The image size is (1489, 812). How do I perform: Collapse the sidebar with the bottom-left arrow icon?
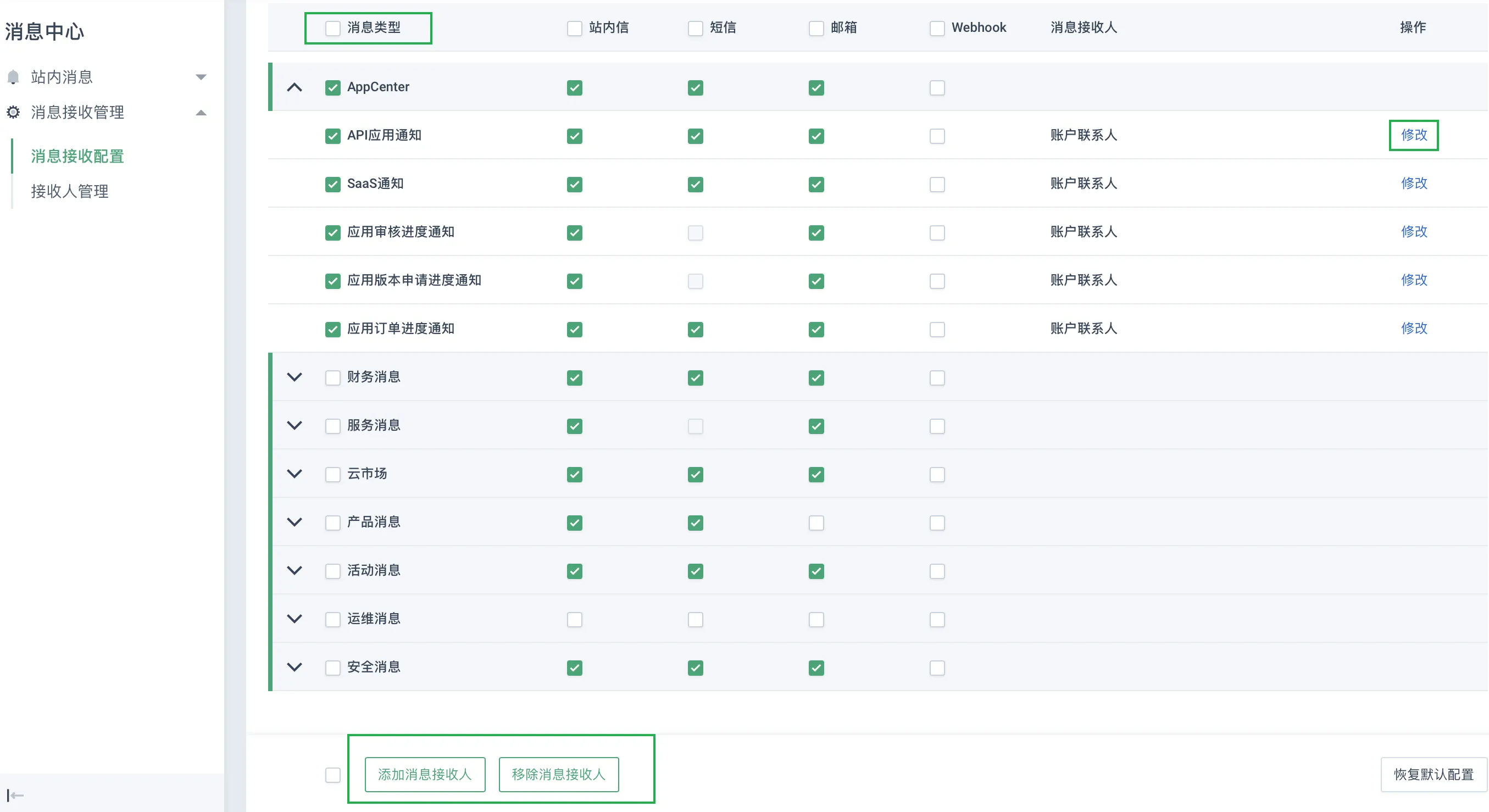15,795
